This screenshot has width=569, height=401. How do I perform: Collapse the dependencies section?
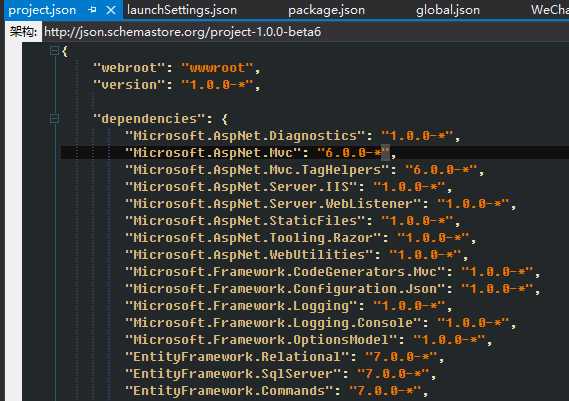coord(54,118)
